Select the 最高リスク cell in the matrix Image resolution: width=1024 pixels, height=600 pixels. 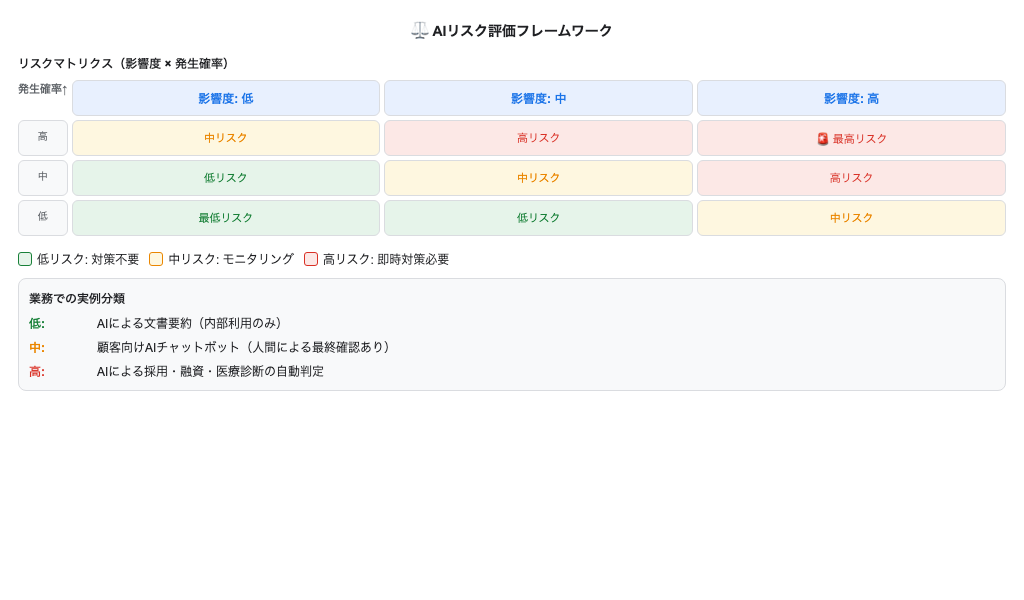click(x=851, y=138)
